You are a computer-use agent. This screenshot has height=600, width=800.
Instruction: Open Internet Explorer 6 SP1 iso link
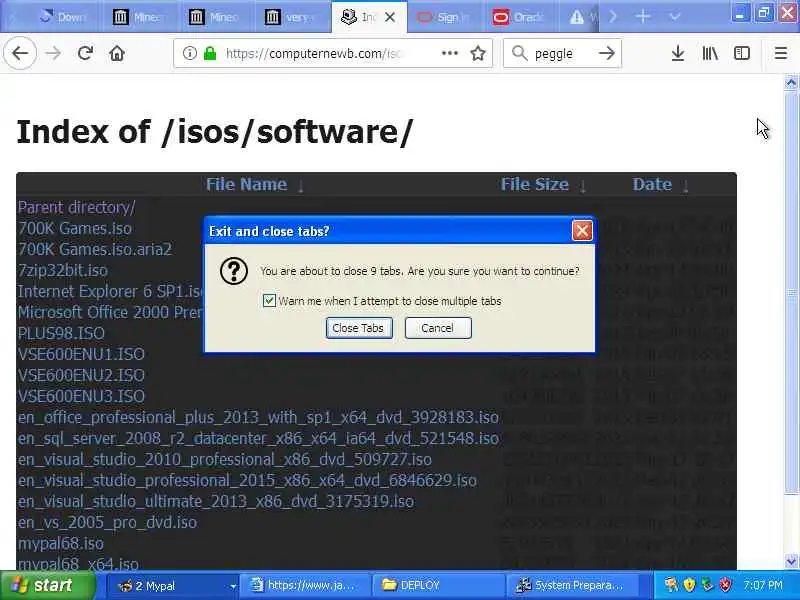pos(110,291)
